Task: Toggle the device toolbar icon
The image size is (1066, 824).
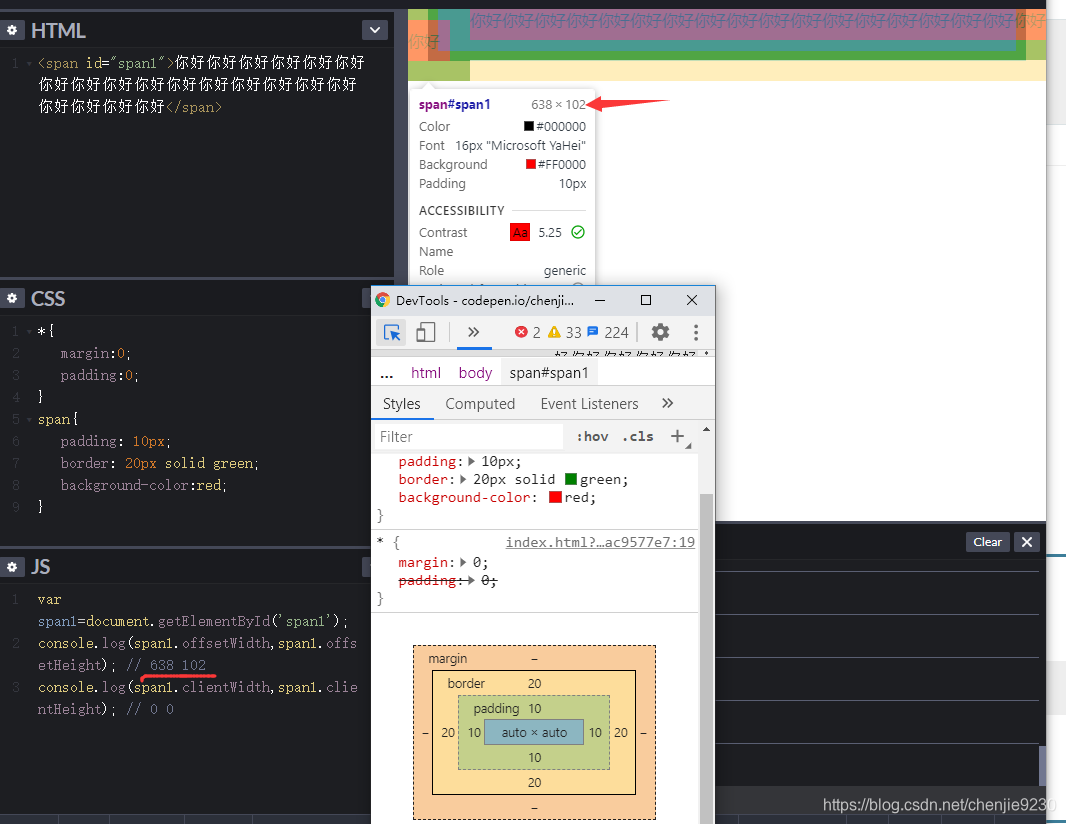Action: (x=426, y=332)
